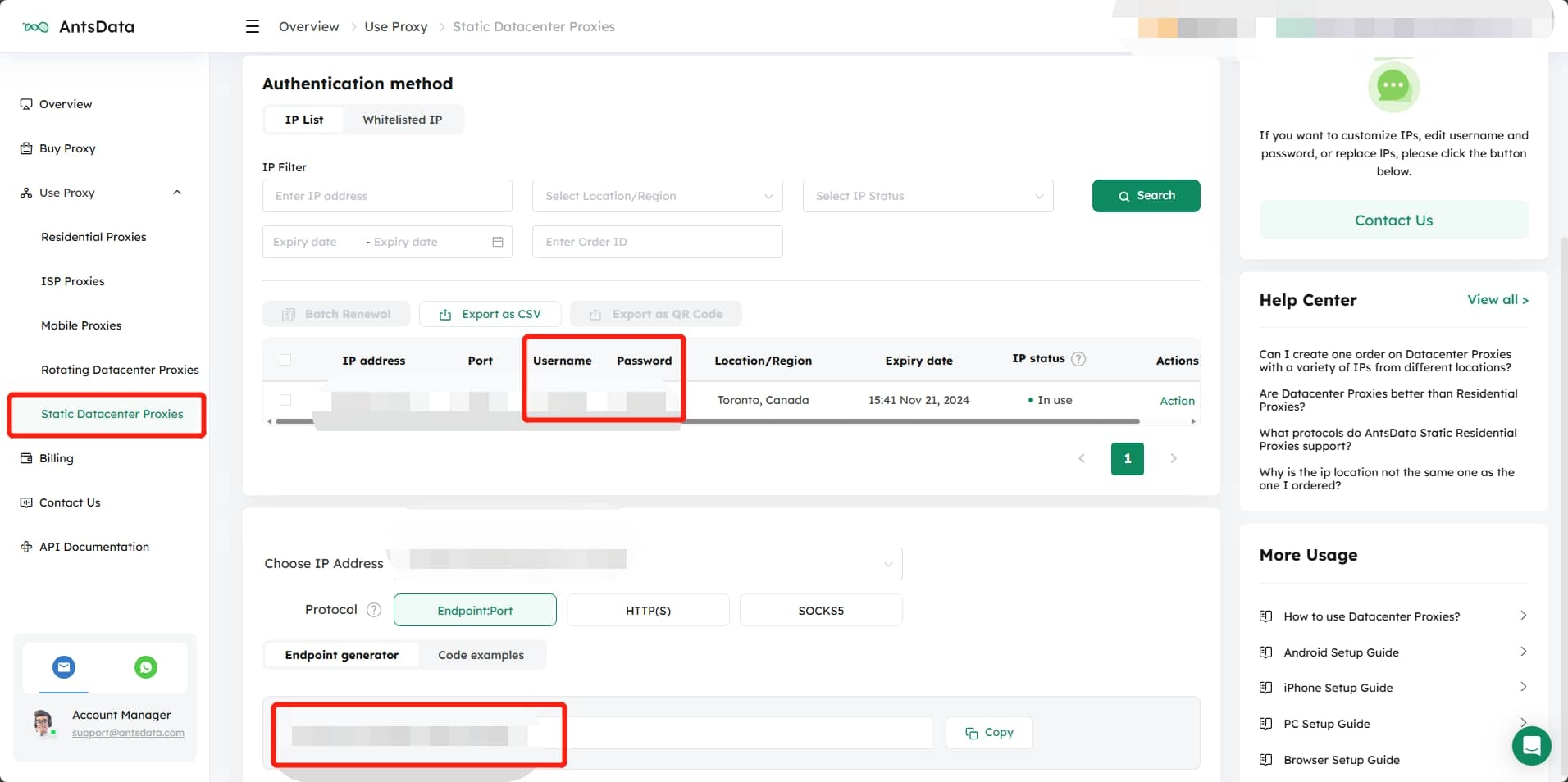Click Export as CSV button
The height and width of the screenshot is (782, 1568).
[490, 314]
